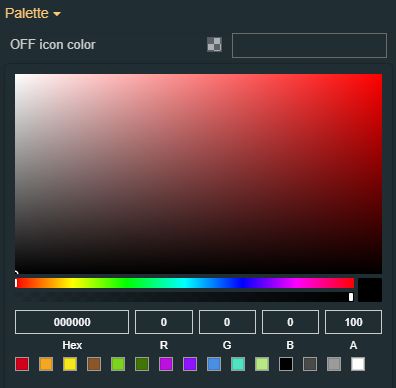This screenshot has height=388, width=396.
Task: Click the Hex label text
Action: click(x=72, y=345)
